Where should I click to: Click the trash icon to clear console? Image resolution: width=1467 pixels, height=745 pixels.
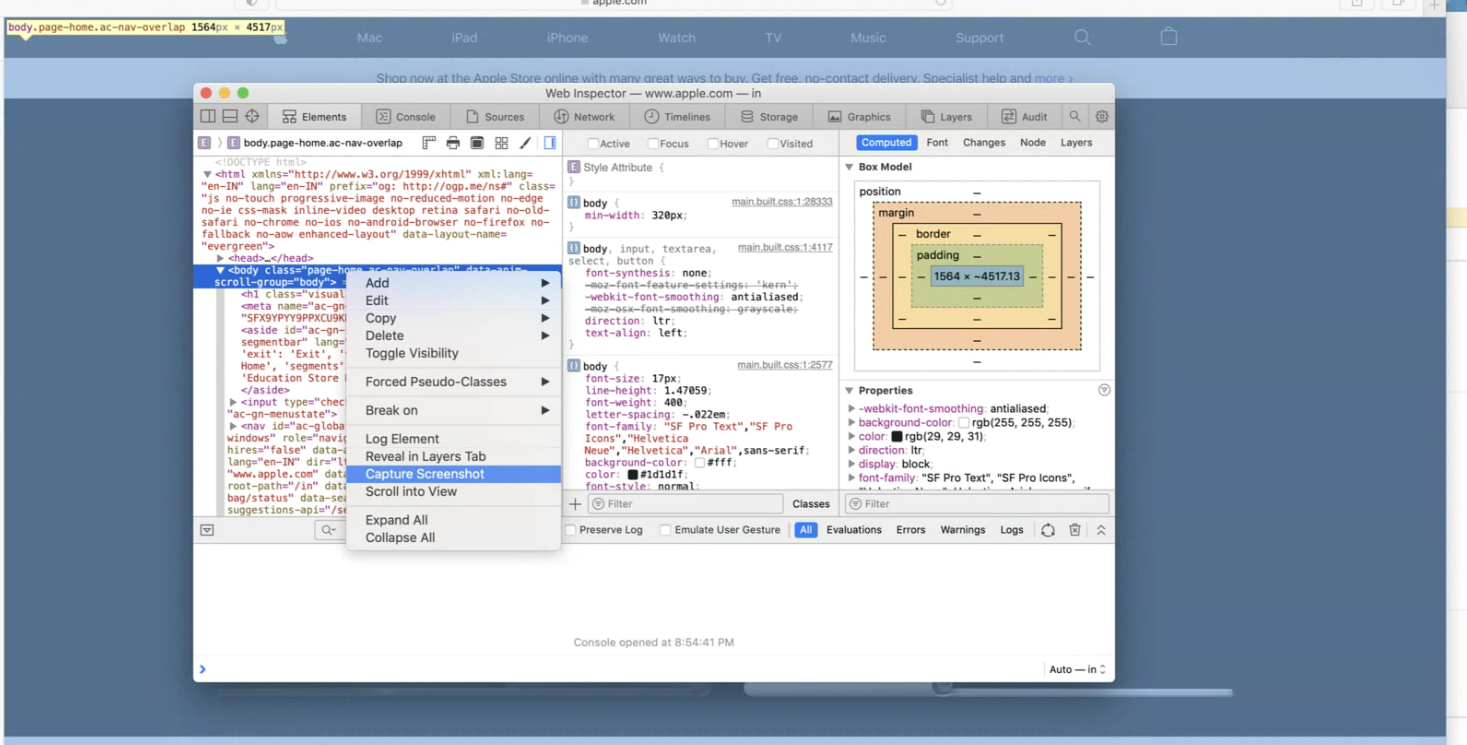coord(1075,530)
